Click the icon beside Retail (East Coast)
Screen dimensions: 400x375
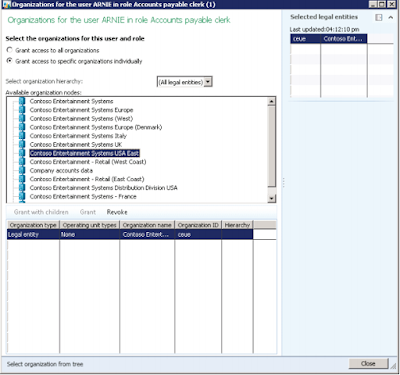click(x=22, y=179)
